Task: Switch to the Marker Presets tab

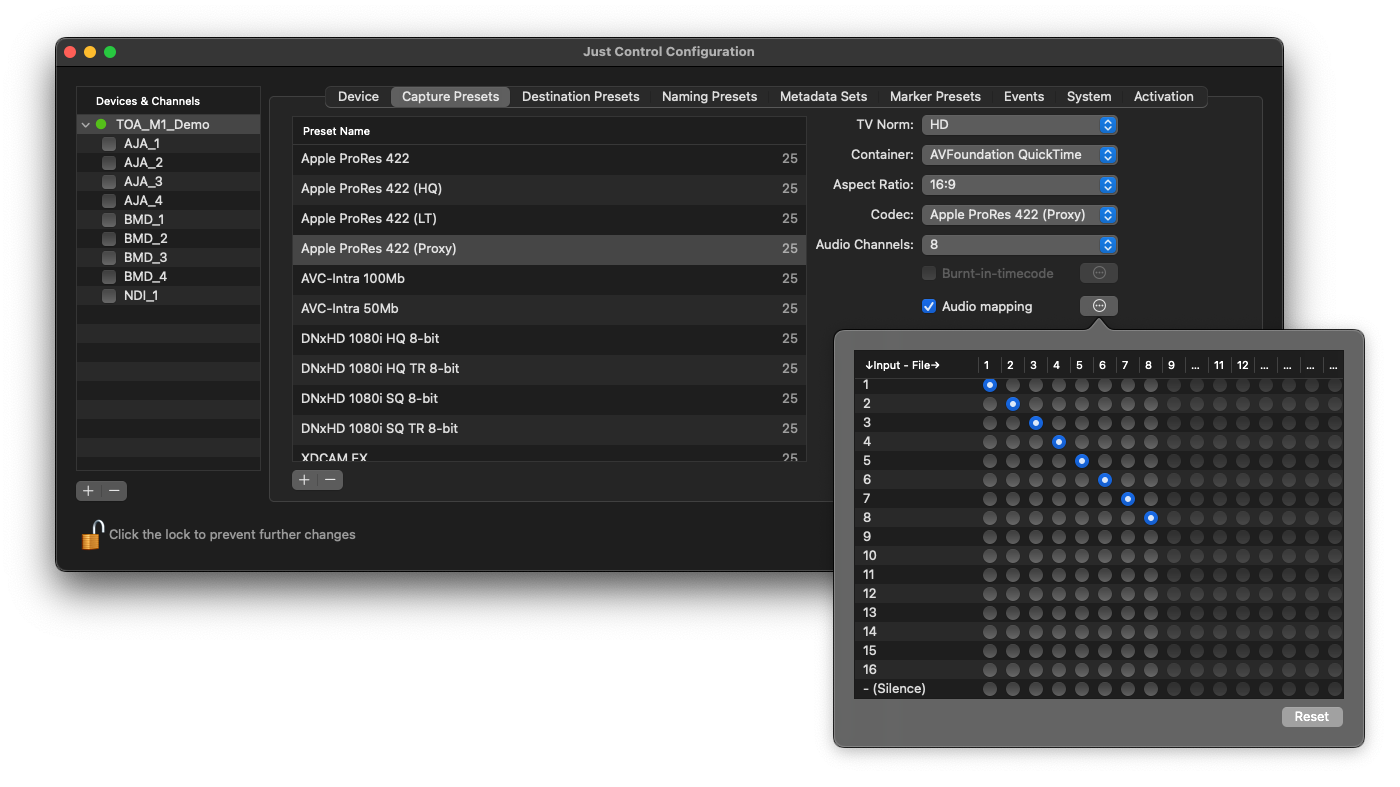Action: (x=935, y=97)
